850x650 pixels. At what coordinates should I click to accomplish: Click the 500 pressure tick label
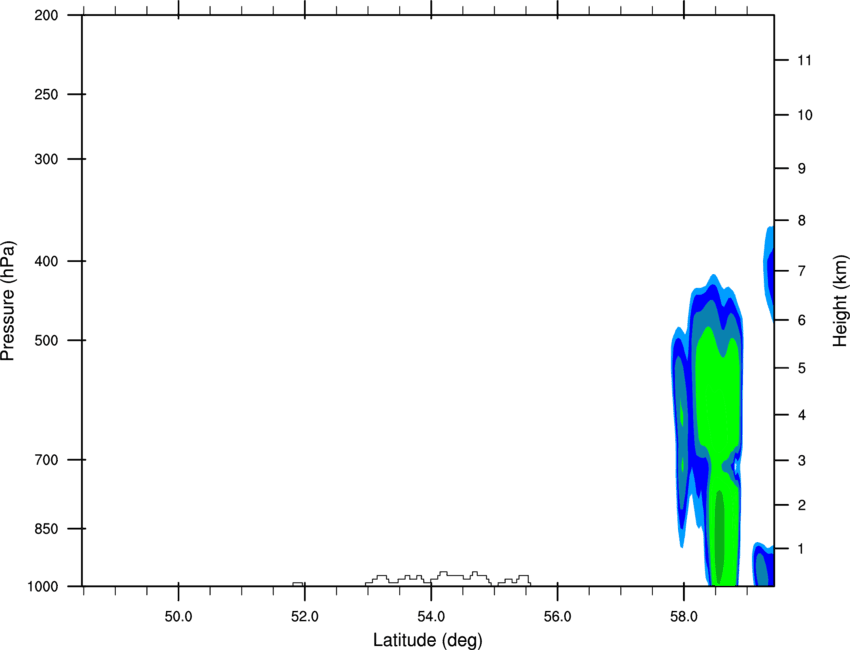[x=47, y=340]
